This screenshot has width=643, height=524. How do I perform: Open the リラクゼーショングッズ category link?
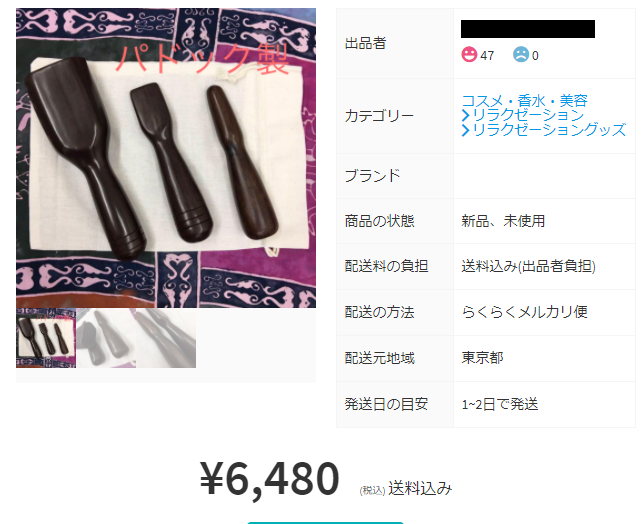pos(549,130)
